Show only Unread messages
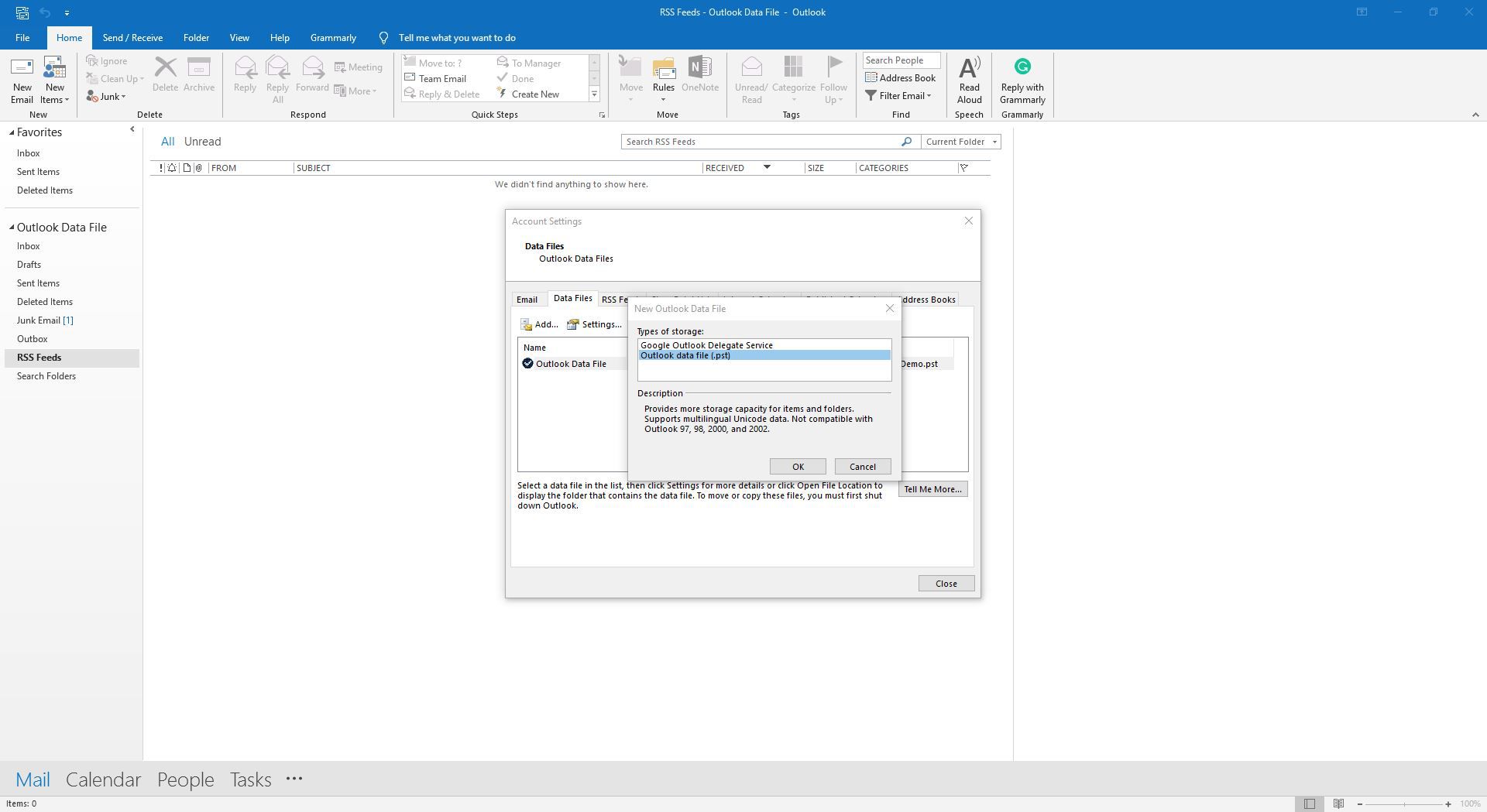The width and height of the screenshot is (1487, 812). pos(202,142)
